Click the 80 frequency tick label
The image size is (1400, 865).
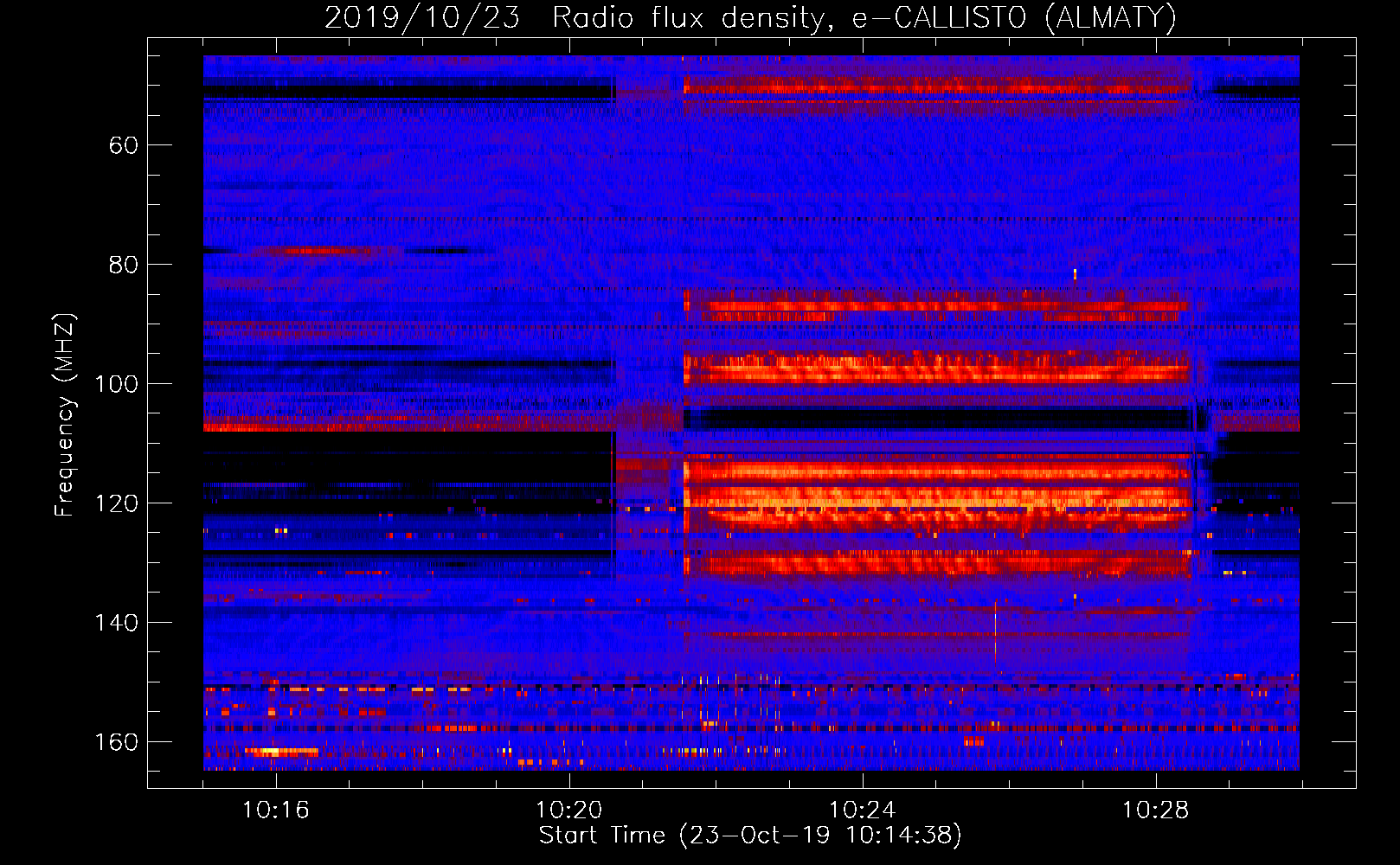click(x=124, y=265)
